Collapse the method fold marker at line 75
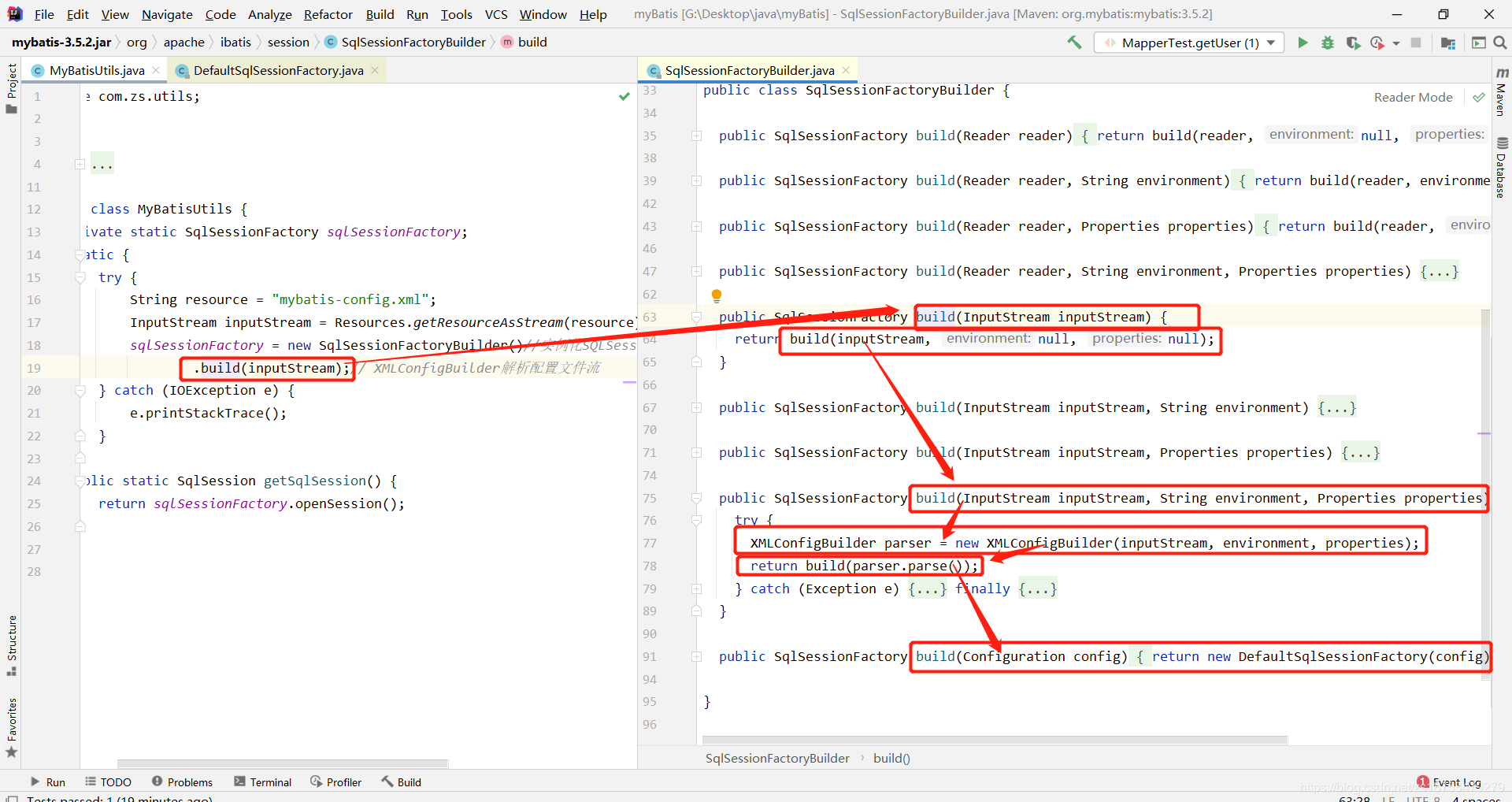 pyautogui.click(x=696, y=498)
